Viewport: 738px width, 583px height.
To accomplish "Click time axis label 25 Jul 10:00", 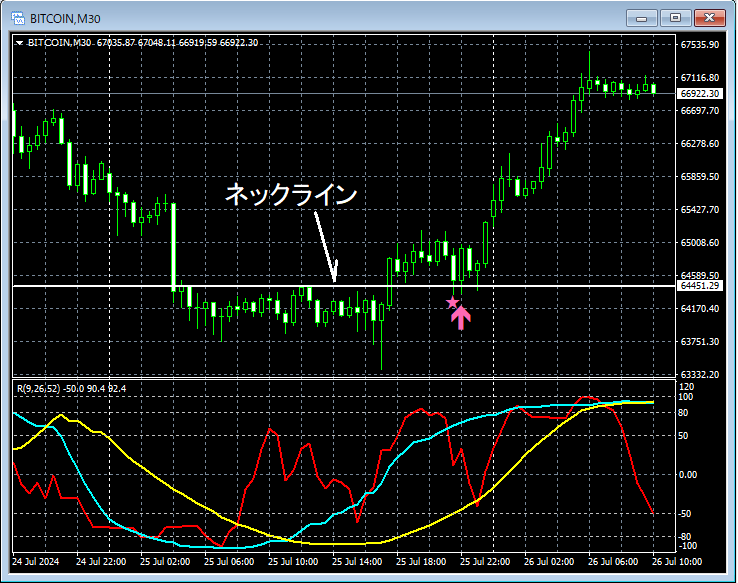I will [x=293, y=562].
